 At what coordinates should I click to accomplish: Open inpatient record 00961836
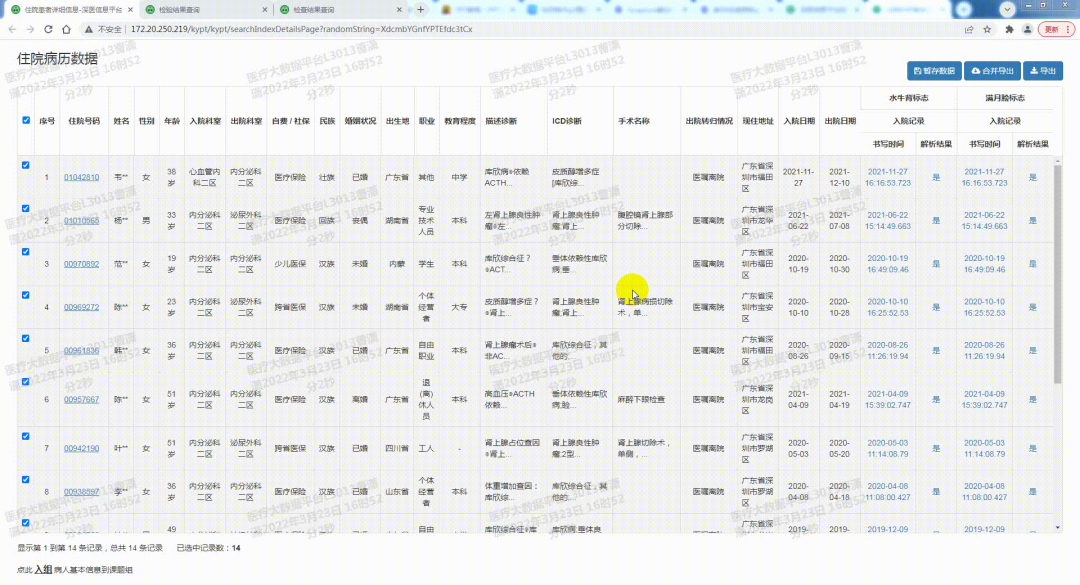81,351
